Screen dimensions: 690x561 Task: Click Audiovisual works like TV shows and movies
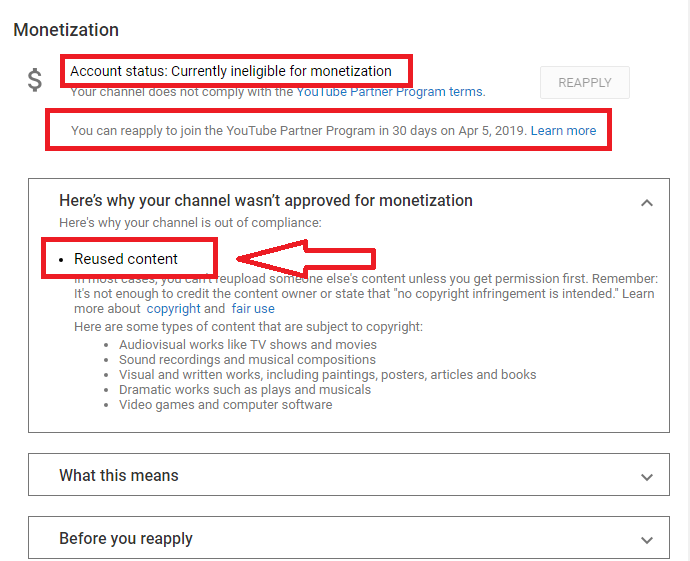click(x=248, y=345)
